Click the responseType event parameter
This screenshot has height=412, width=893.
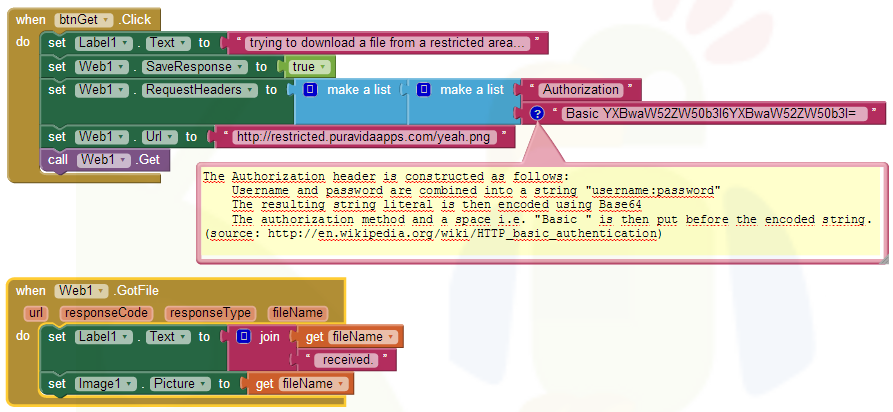208,313
